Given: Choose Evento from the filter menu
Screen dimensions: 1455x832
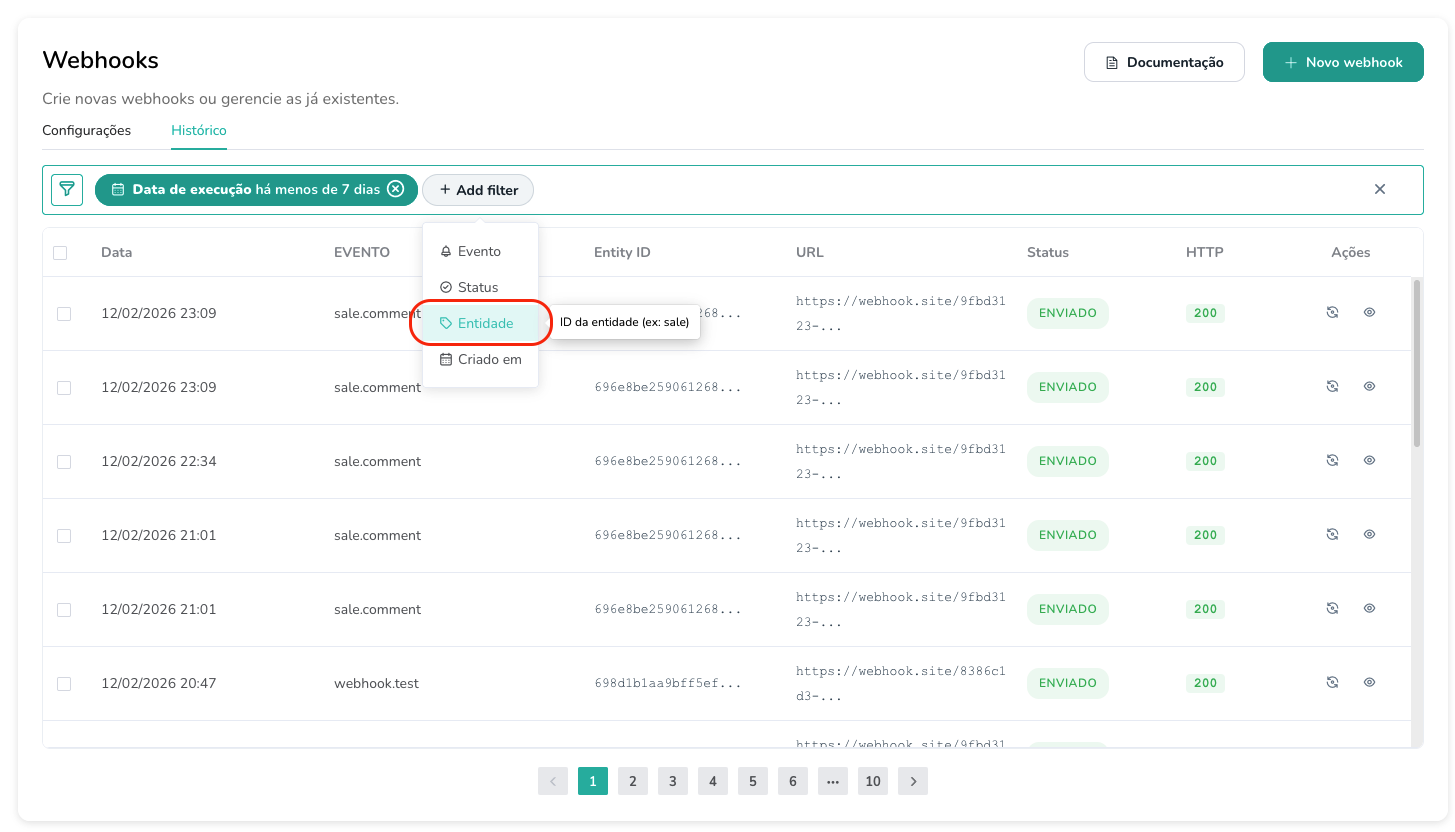Looking at the screenshot, I should (x=479, y=251).
